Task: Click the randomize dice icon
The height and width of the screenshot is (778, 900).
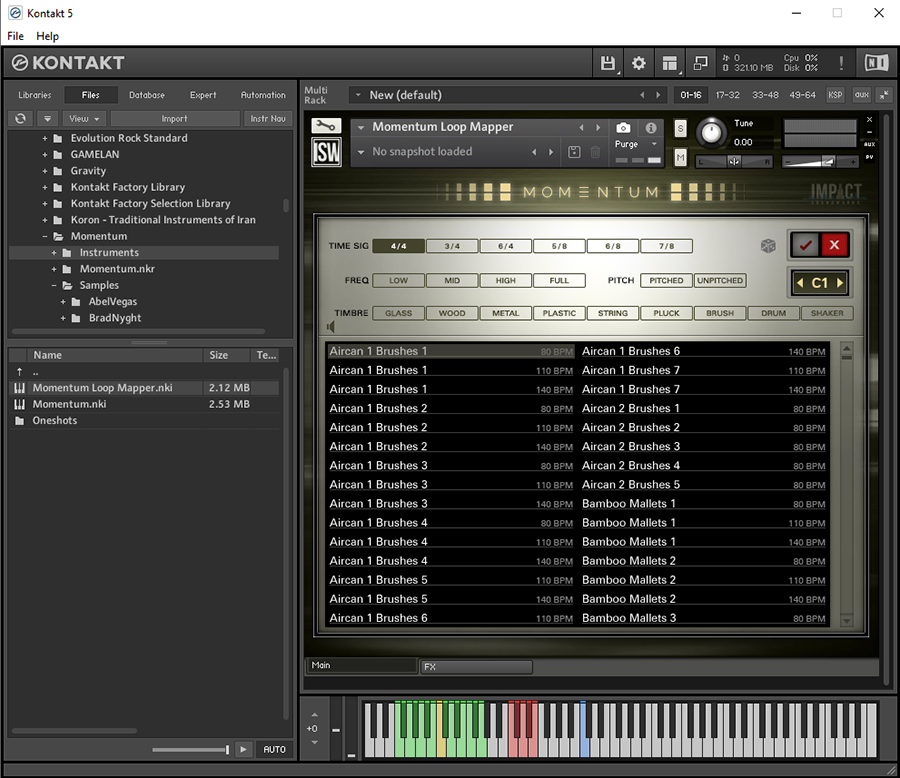Action: pos(768,246)
